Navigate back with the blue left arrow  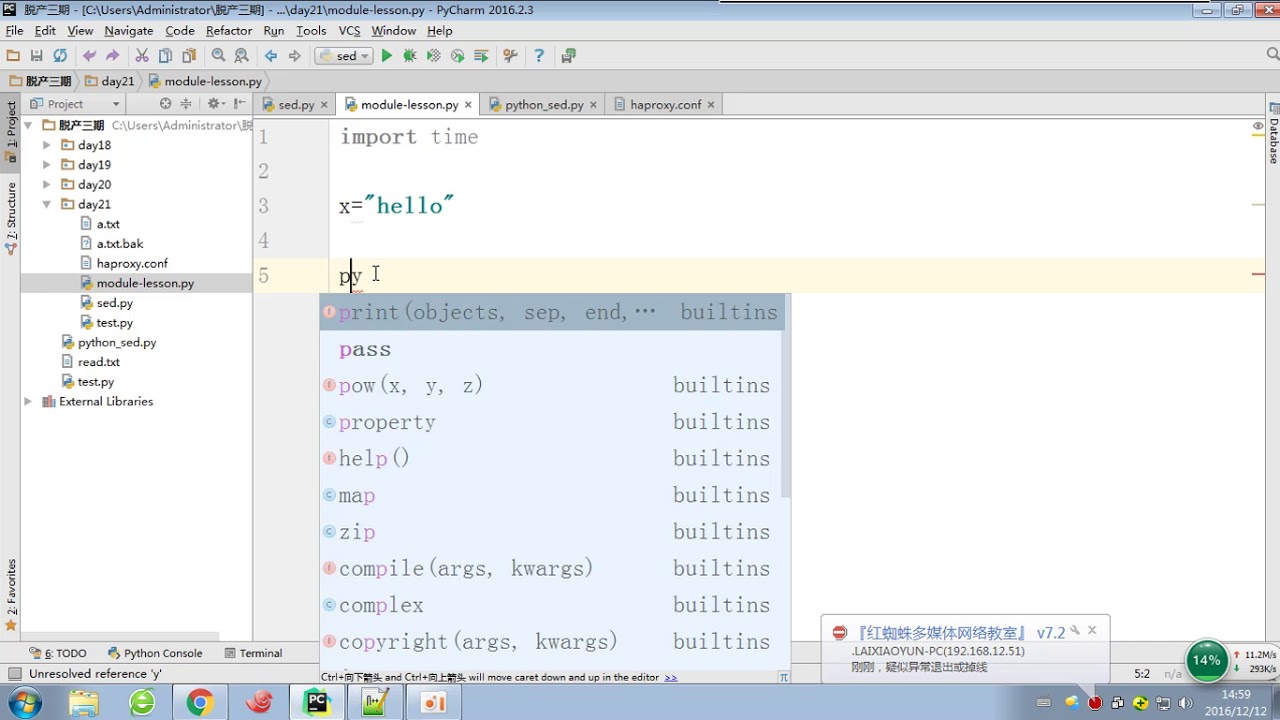(x=271, y=56)
